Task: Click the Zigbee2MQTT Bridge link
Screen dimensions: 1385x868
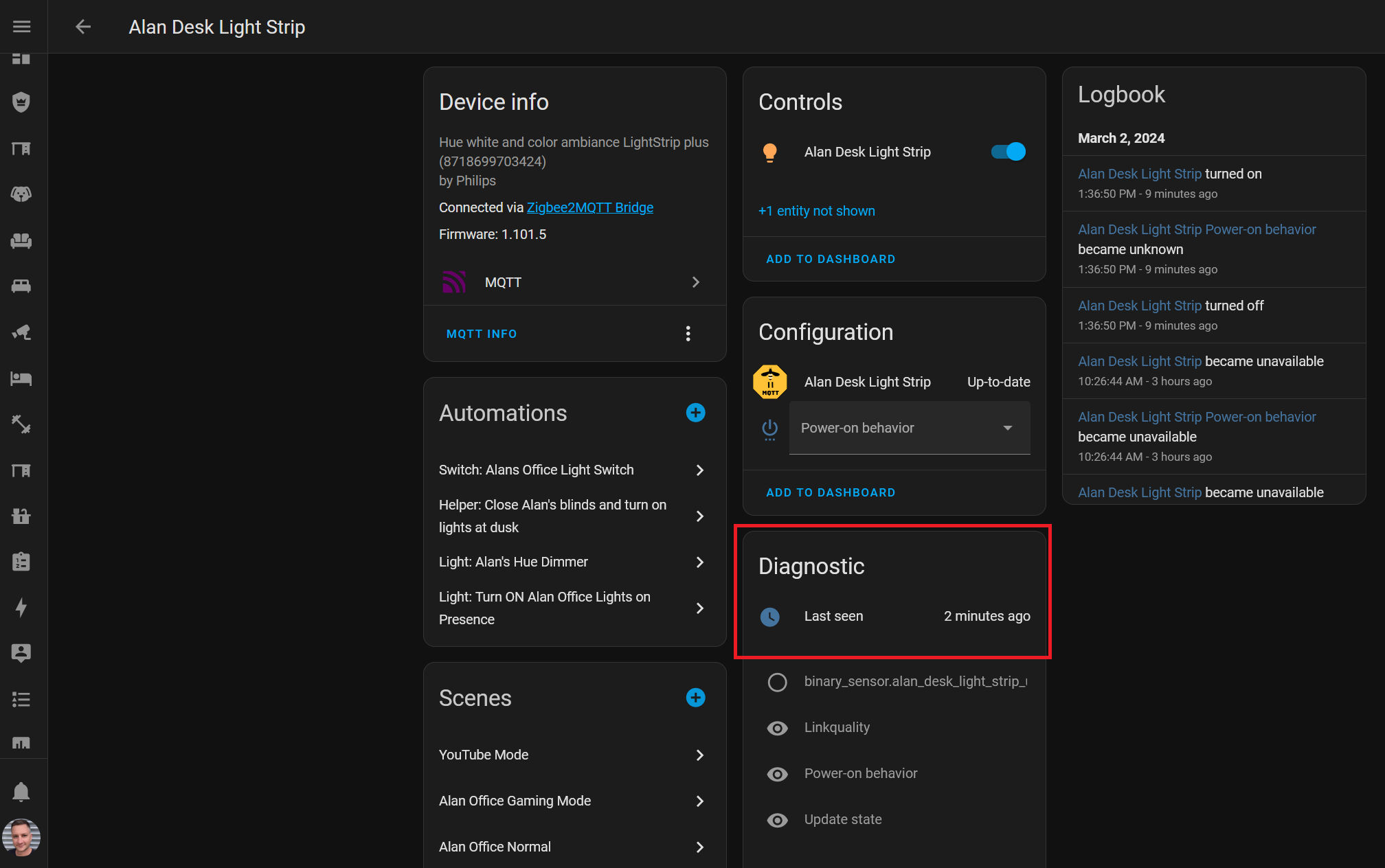Action: (589, 207)
